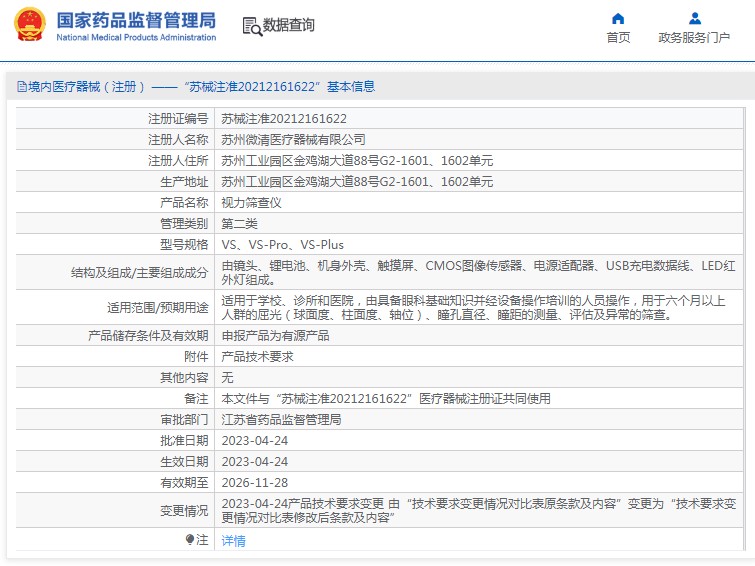Open 政务服务门户 text link
755x566 pixels.
coord(694,38)
